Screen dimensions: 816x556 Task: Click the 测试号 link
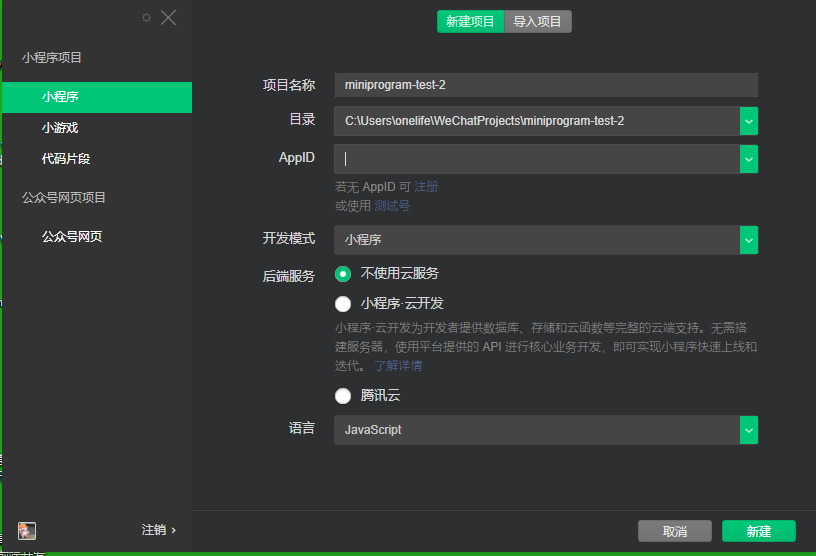(x=392, y=206)
